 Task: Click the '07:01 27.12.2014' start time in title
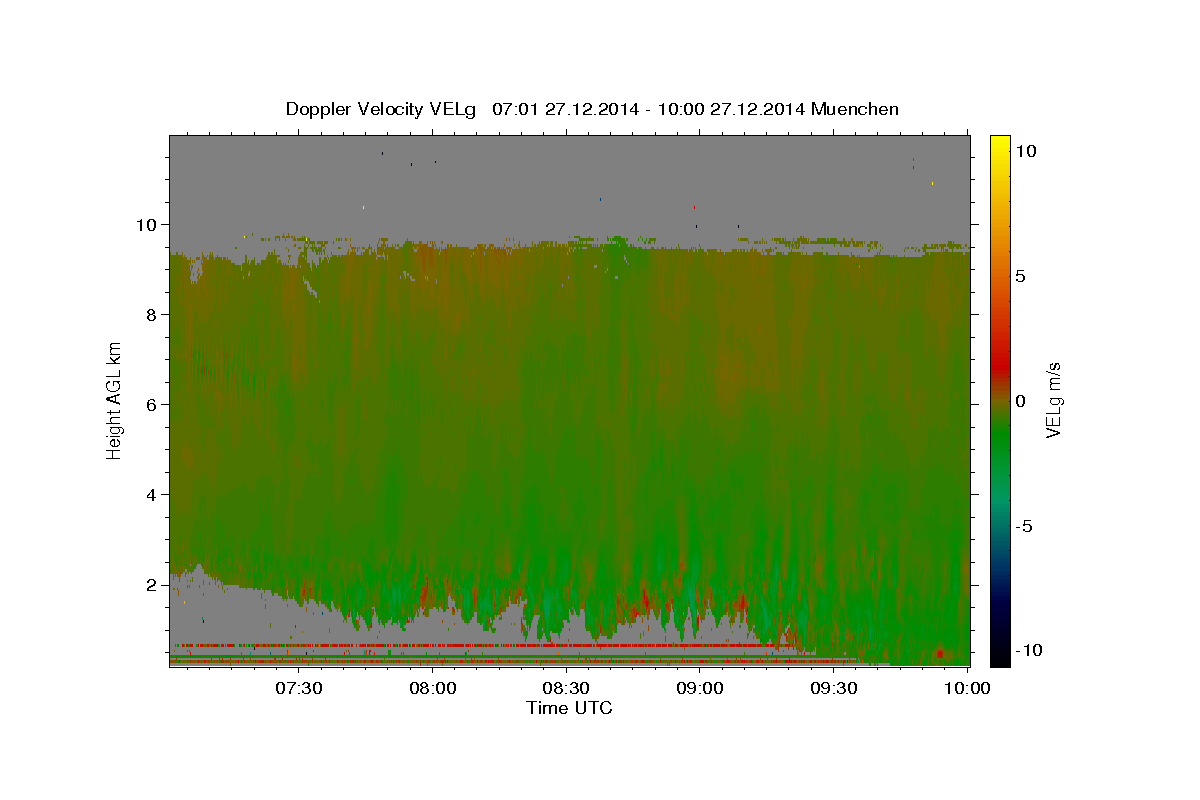565,109
